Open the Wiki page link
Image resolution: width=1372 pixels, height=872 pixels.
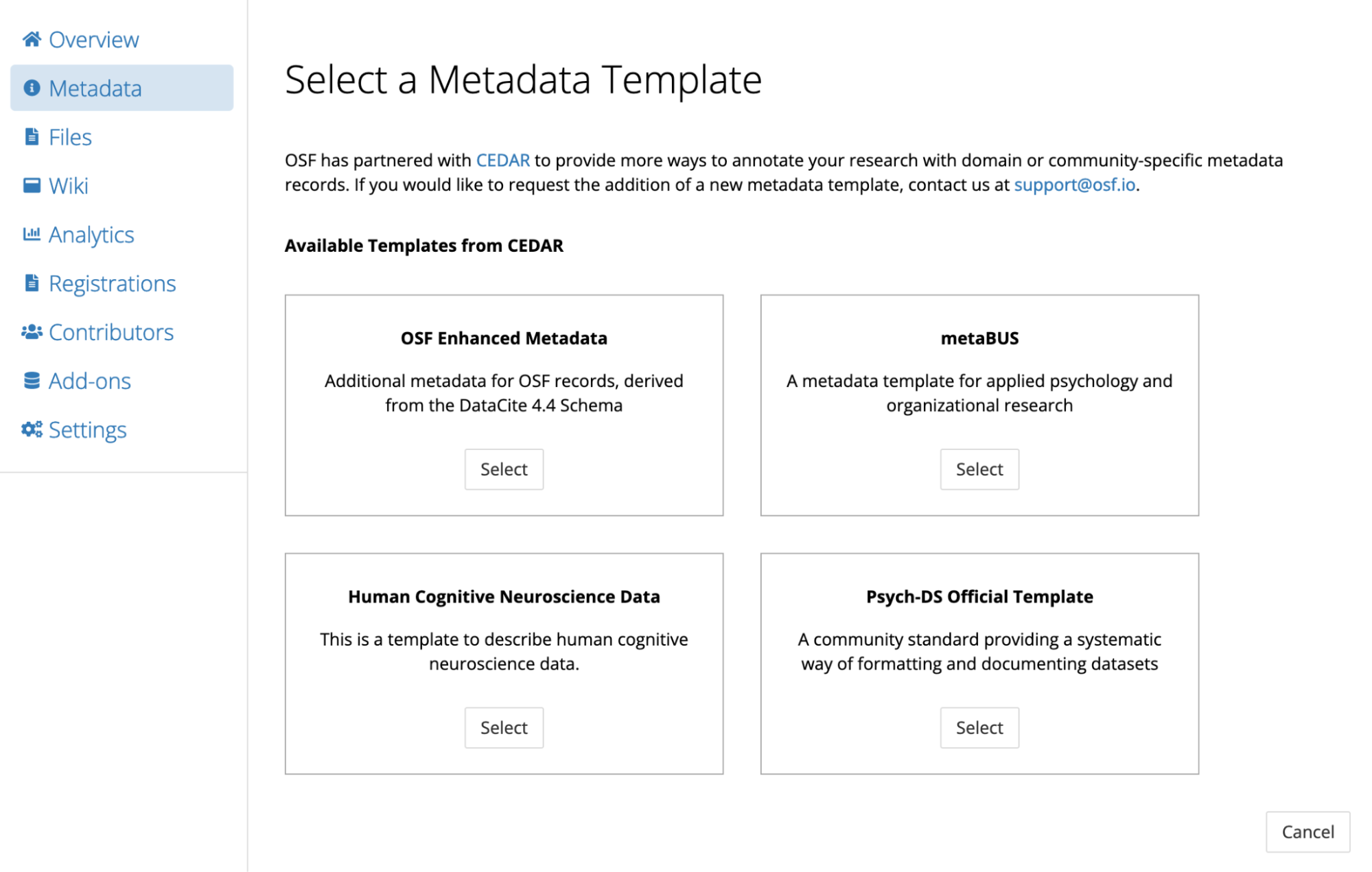click(69, 186)
